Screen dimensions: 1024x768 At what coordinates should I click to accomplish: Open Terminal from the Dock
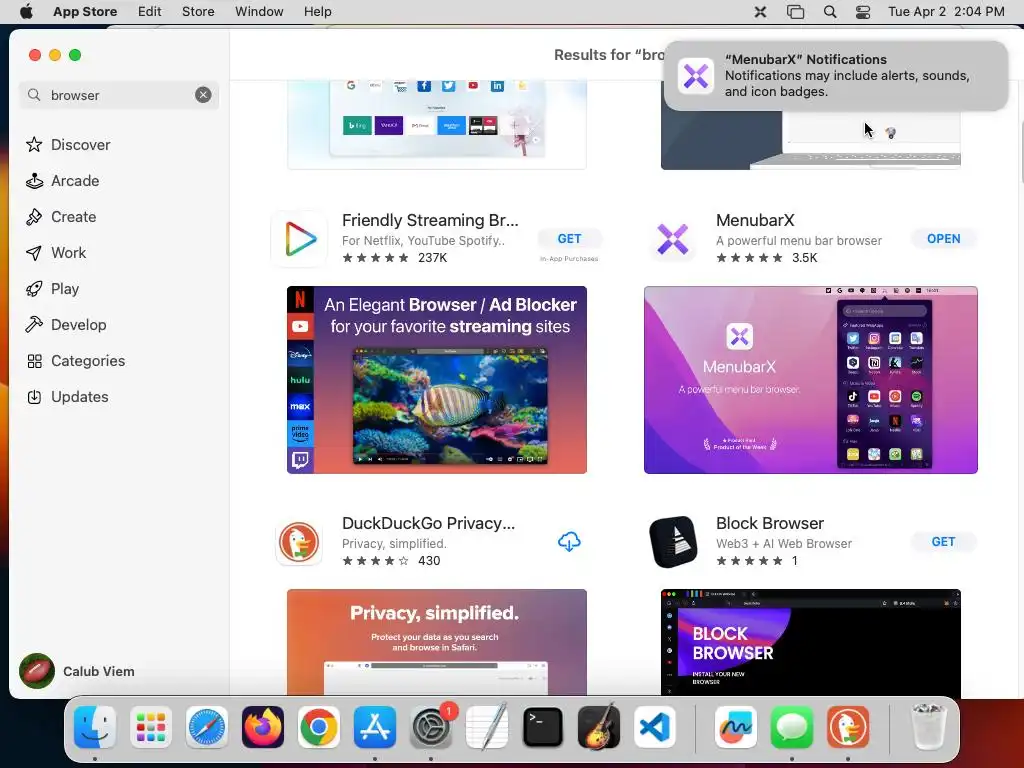pos(543,727)
